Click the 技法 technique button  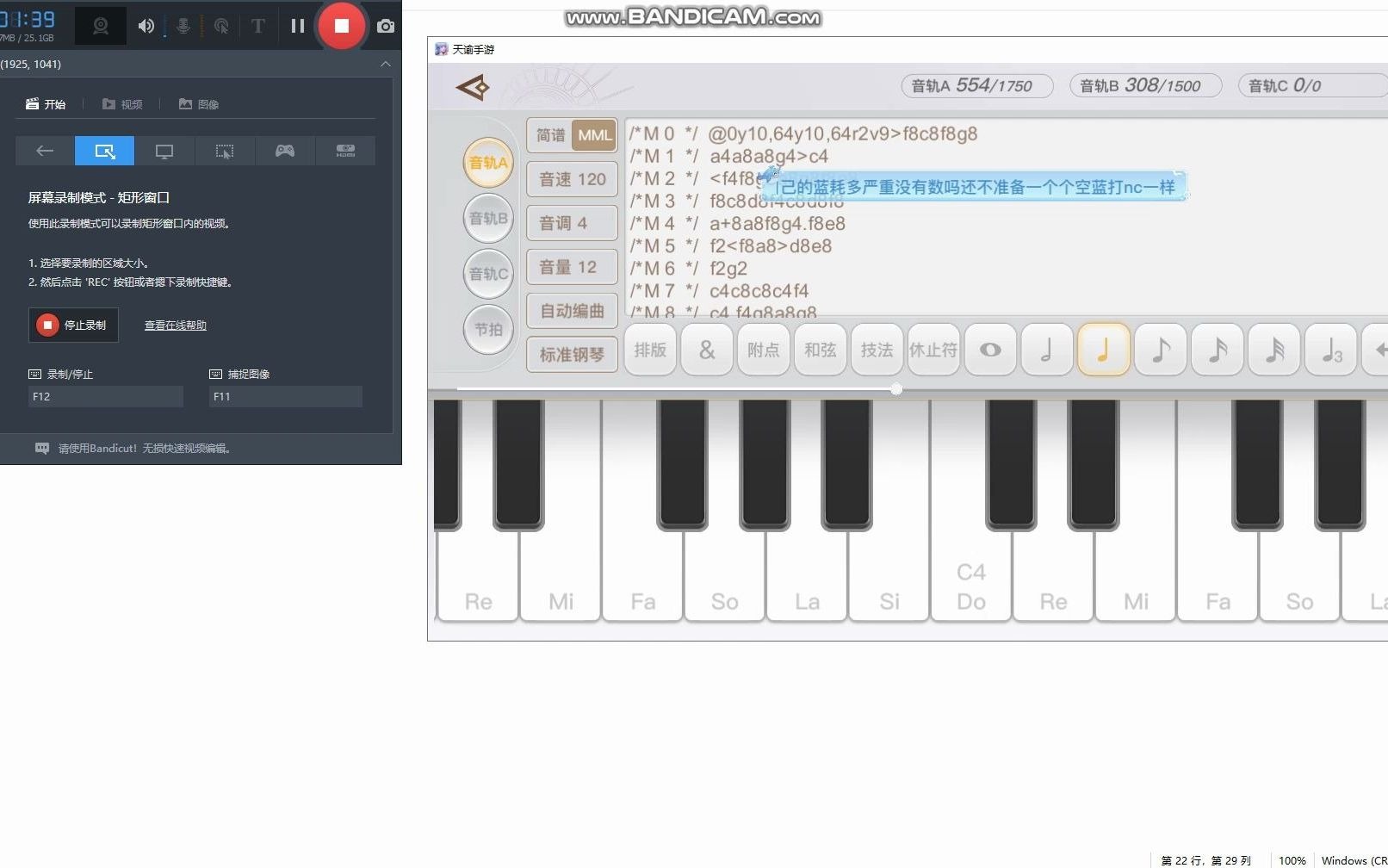877,350
